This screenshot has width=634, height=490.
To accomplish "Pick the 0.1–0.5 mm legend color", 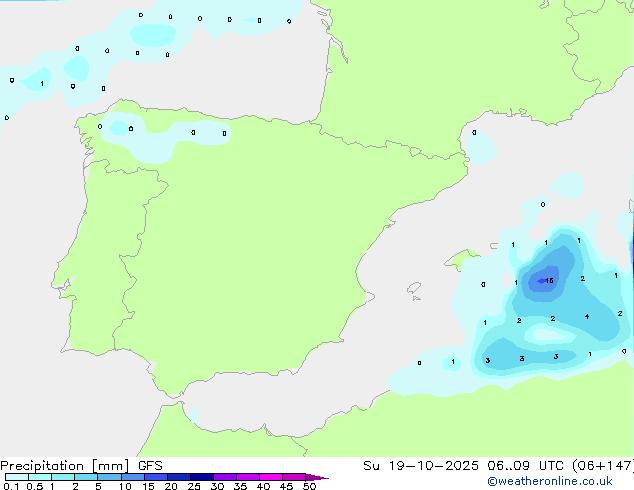I will 17,477.
